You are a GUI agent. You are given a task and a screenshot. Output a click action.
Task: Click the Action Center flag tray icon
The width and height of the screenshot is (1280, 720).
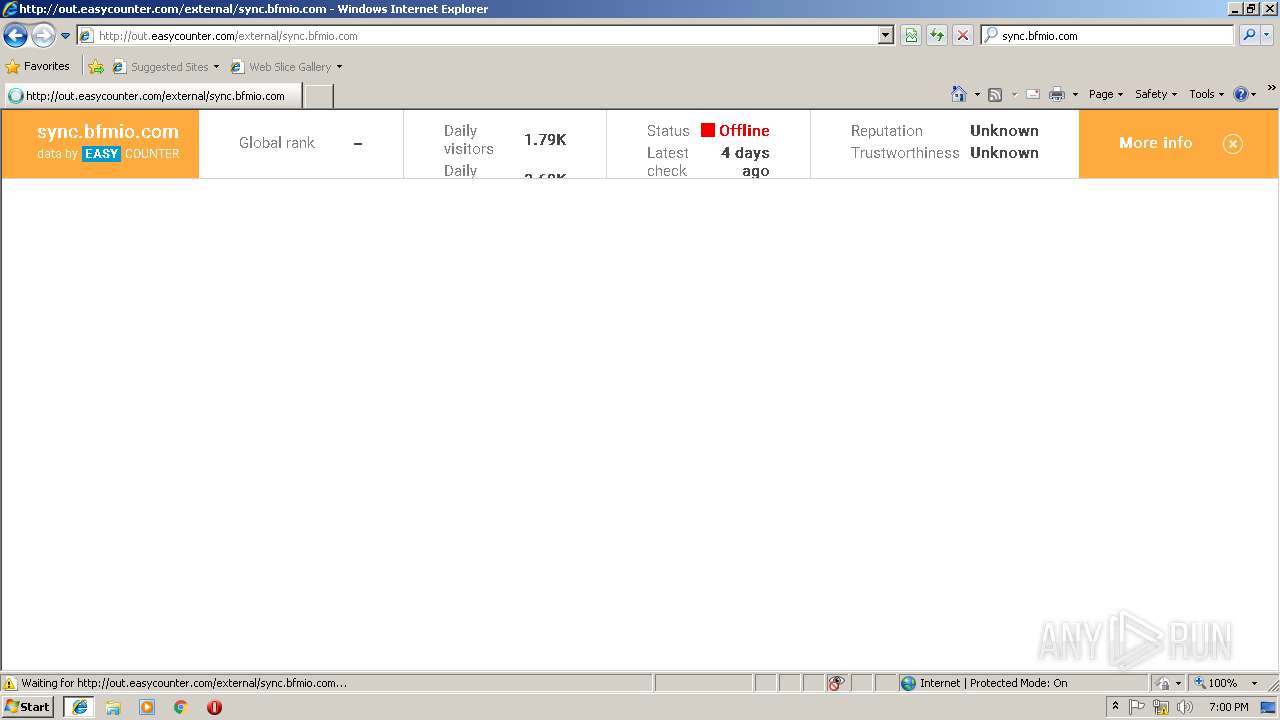tap(1137, 707)
